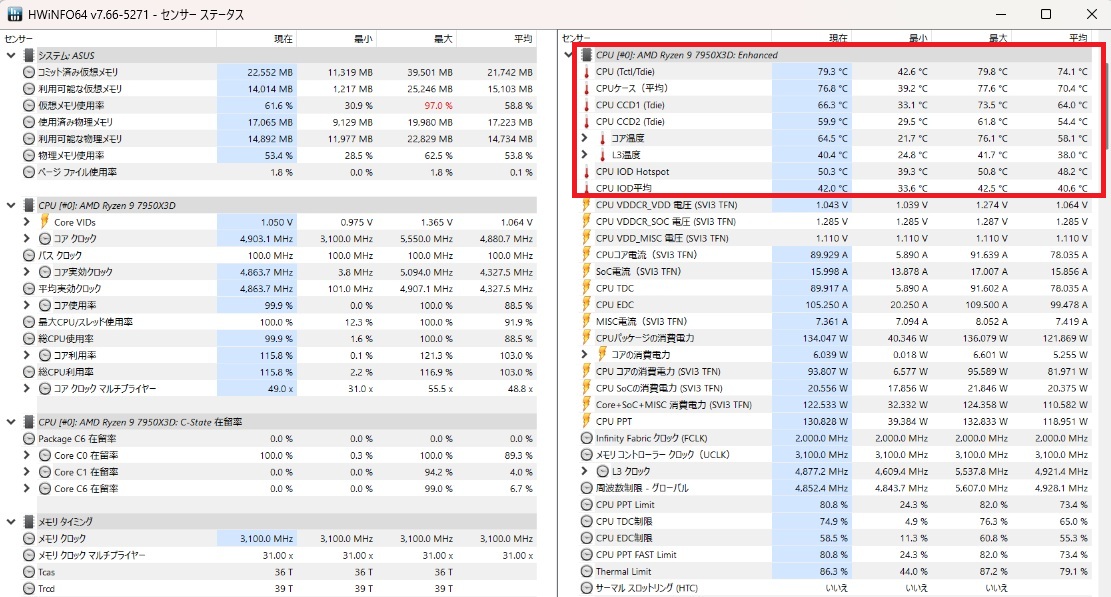Collapse the CPU Enhanced sensor group
1111x597 pixels.
point(568,55)
